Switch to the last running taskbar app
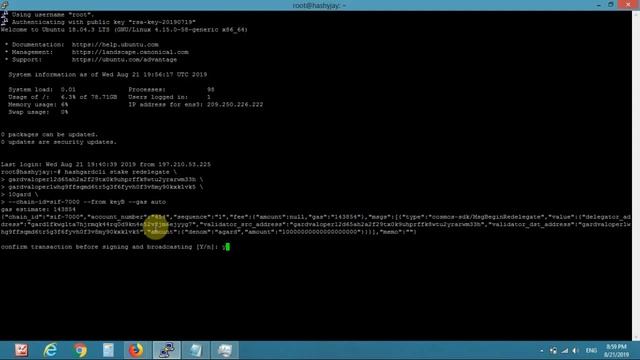This screenshot has width=640, height=360. click(224, 350)
